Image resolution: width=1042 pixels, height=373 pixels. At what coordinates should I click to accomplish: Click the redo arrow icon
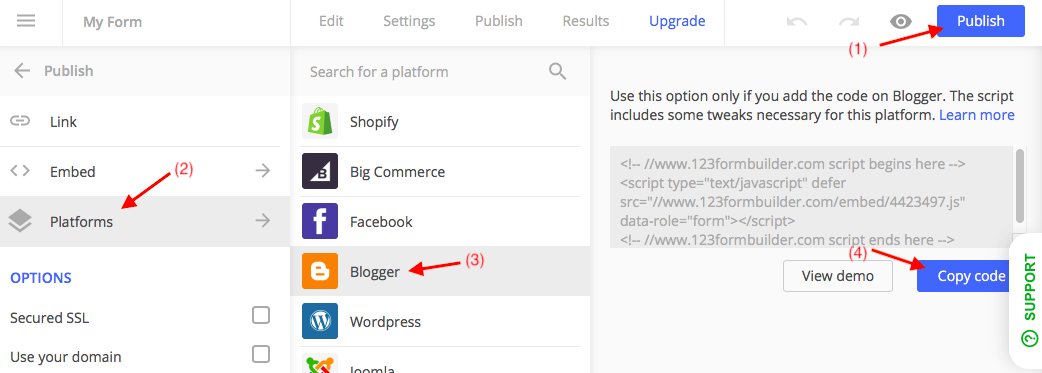point(849,22)
